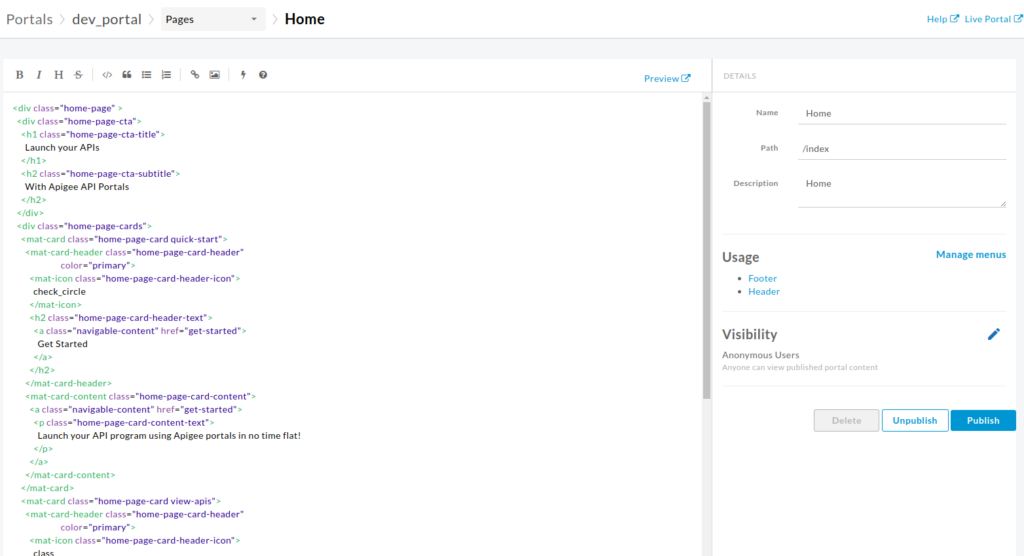This screenshot has height=556, width=1024.
Task: Apply strikethrough formatting
Action: click(x=79, y=75)
